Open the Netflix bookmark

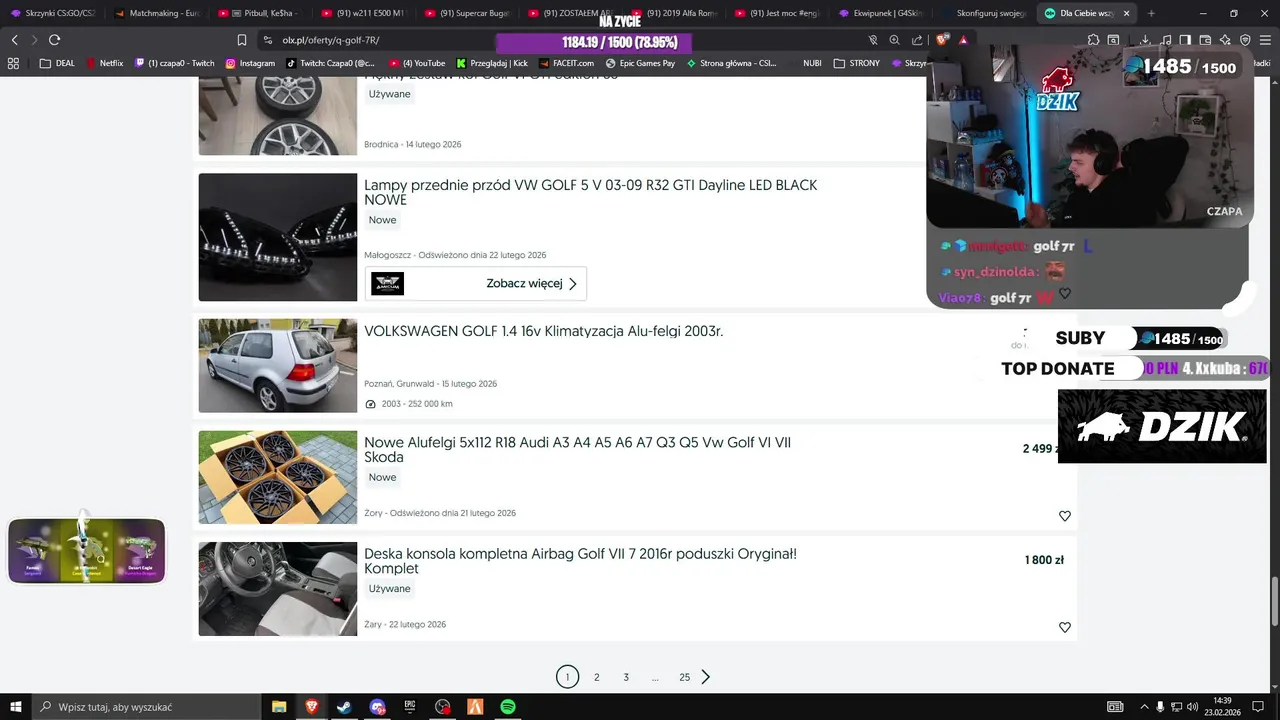tap(105, 63)
